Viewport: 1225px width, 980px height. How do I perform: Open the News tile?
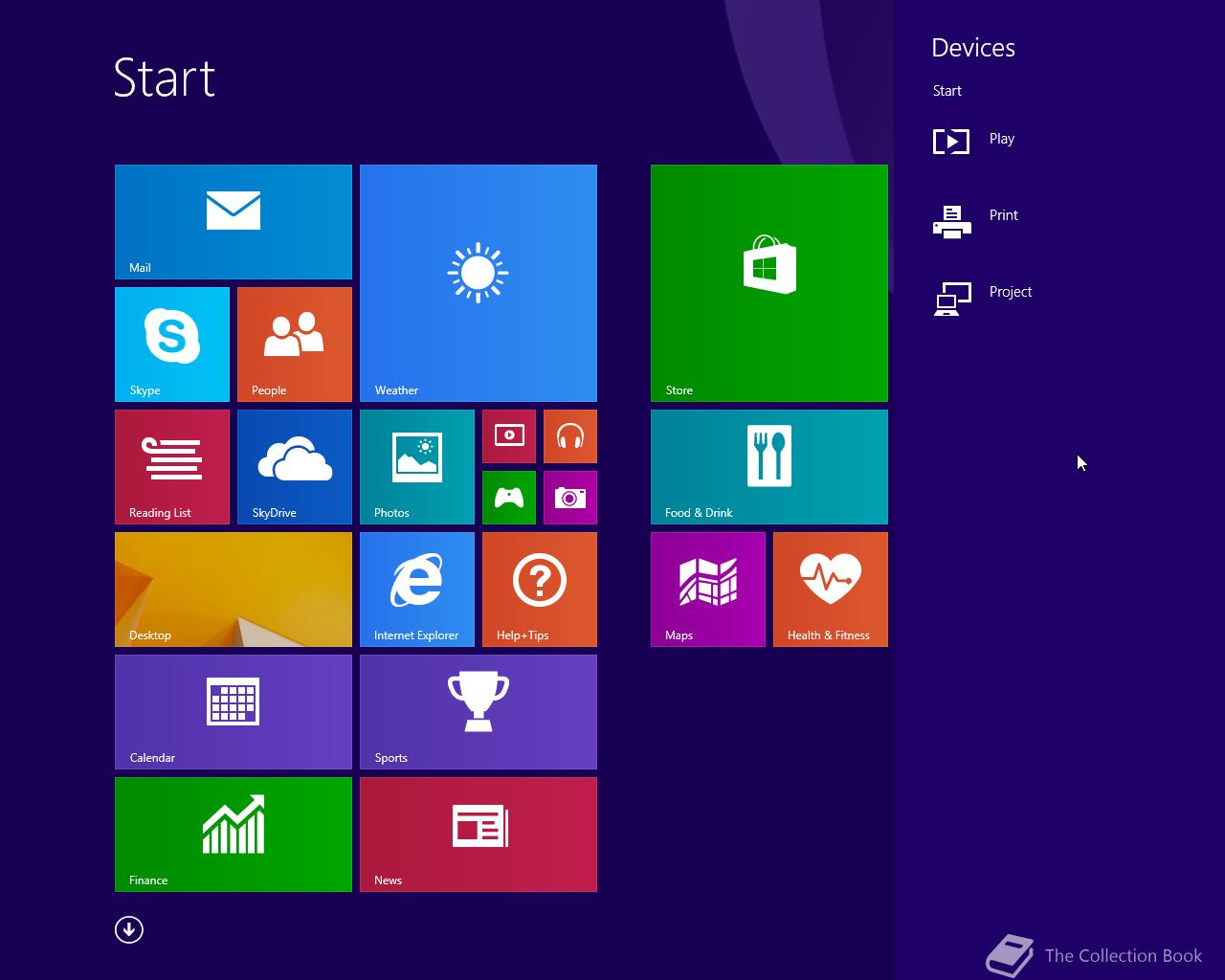coord(479,835)
